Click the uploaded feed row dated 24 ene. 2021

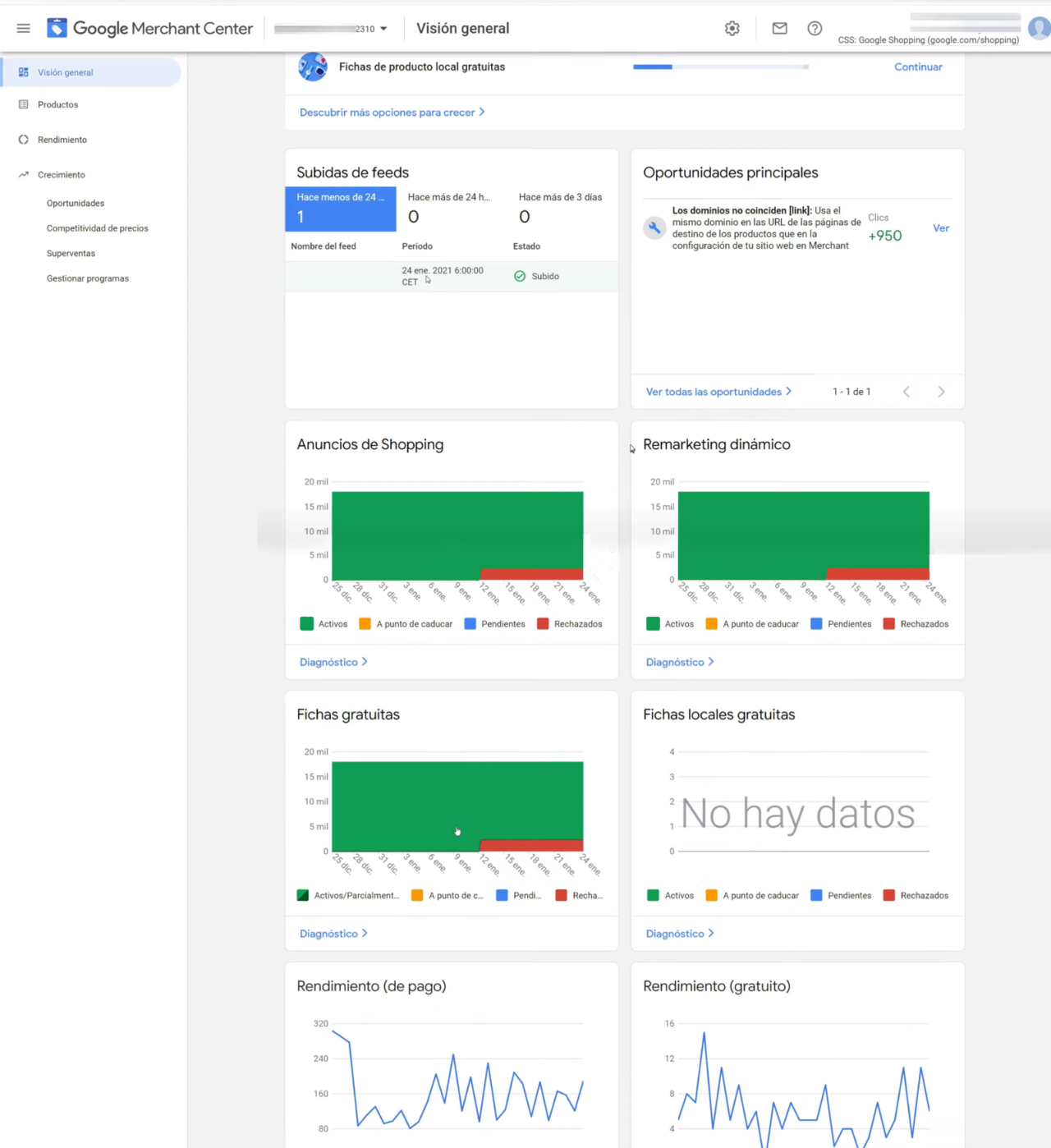[451, 277]
